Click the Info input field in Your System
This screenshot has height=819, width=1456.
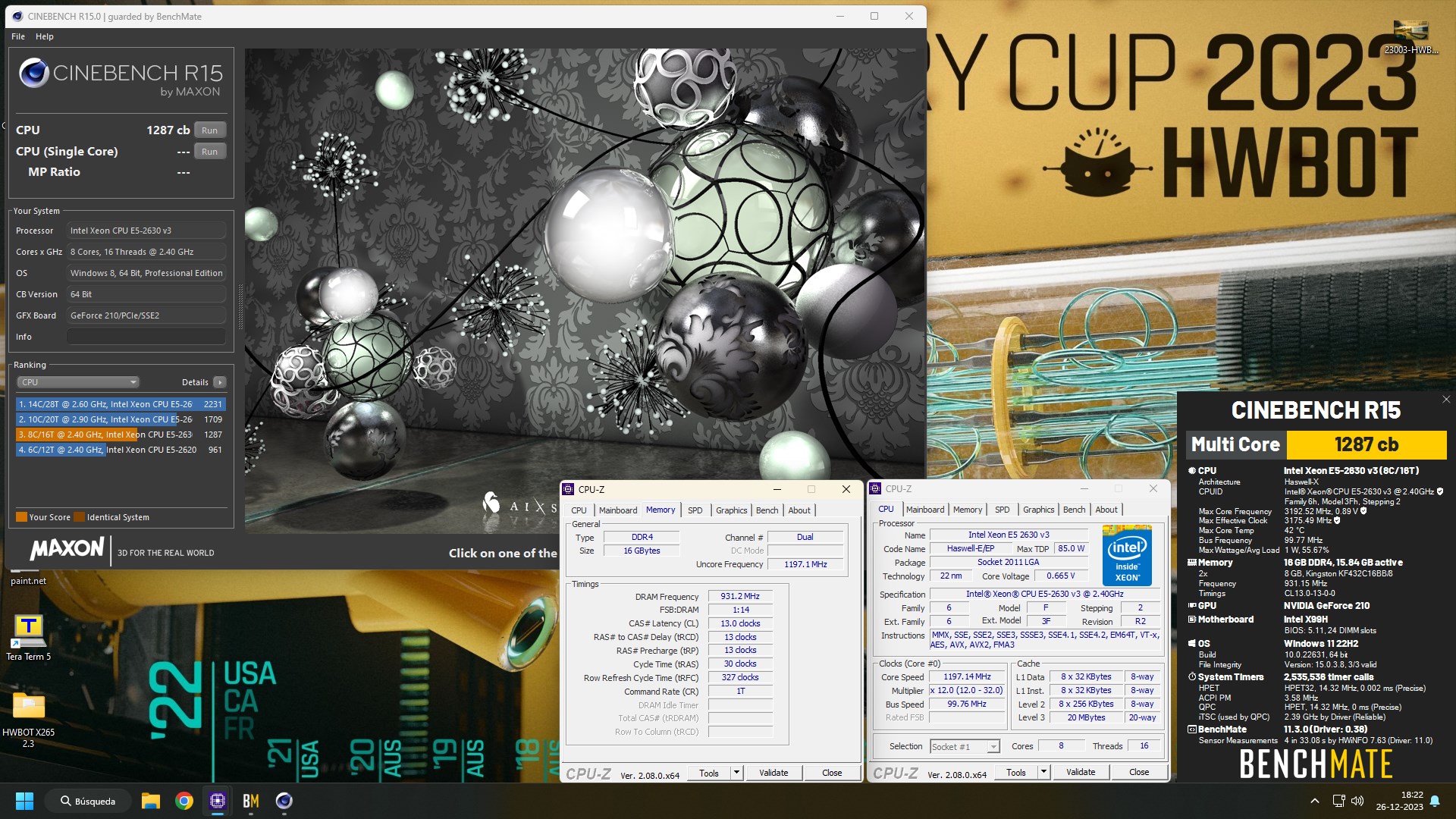pyautogui.click(x=146, y=337)
